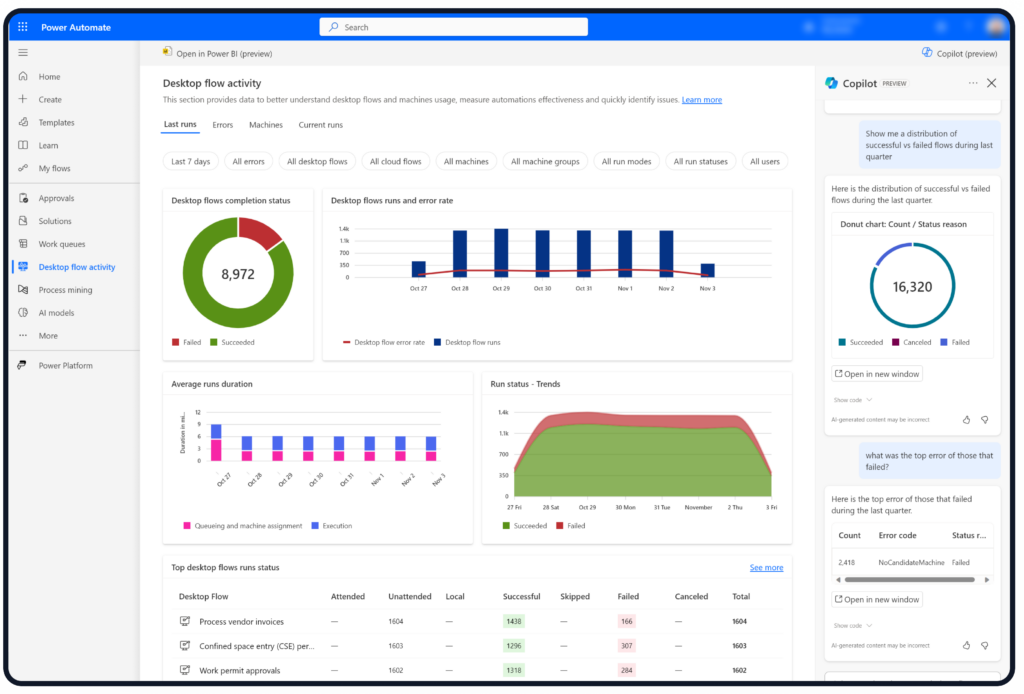Click the Home icon in sidebar
Image resolution: width=1024 pixels, height=694 pixels.
click(x=23, y=76)
